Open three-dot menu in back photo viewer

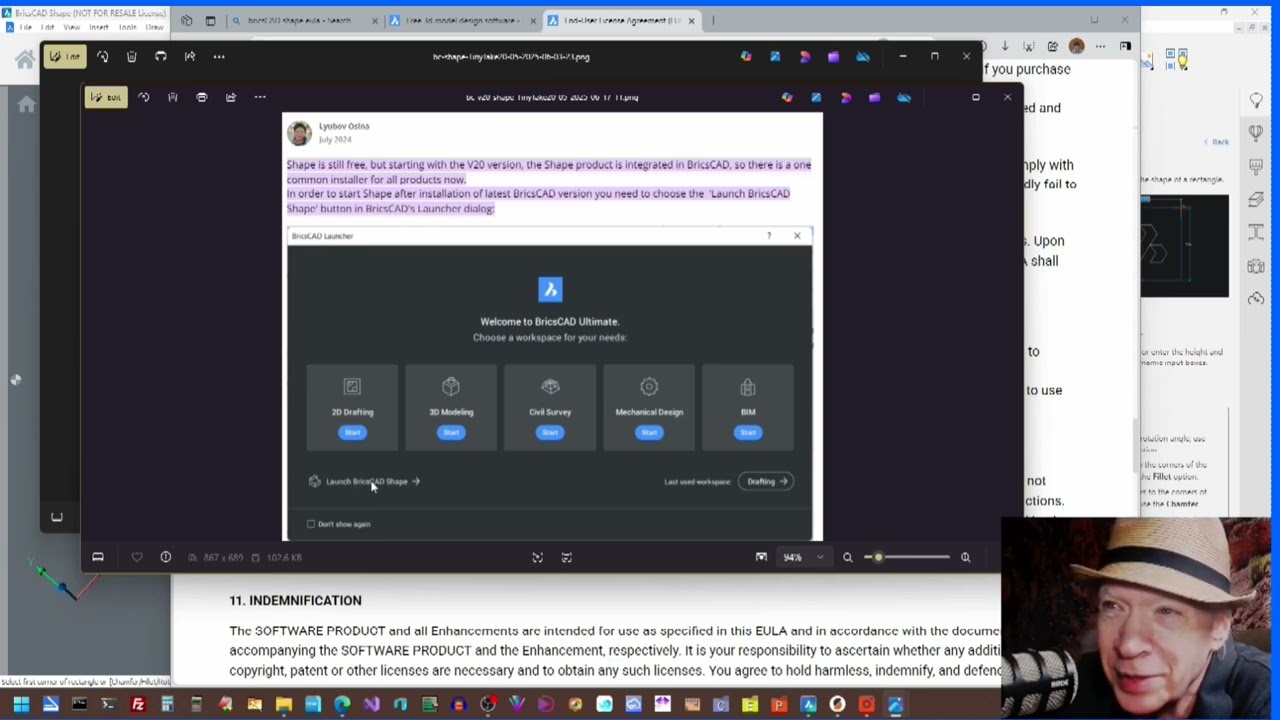(x=219, y=56)
